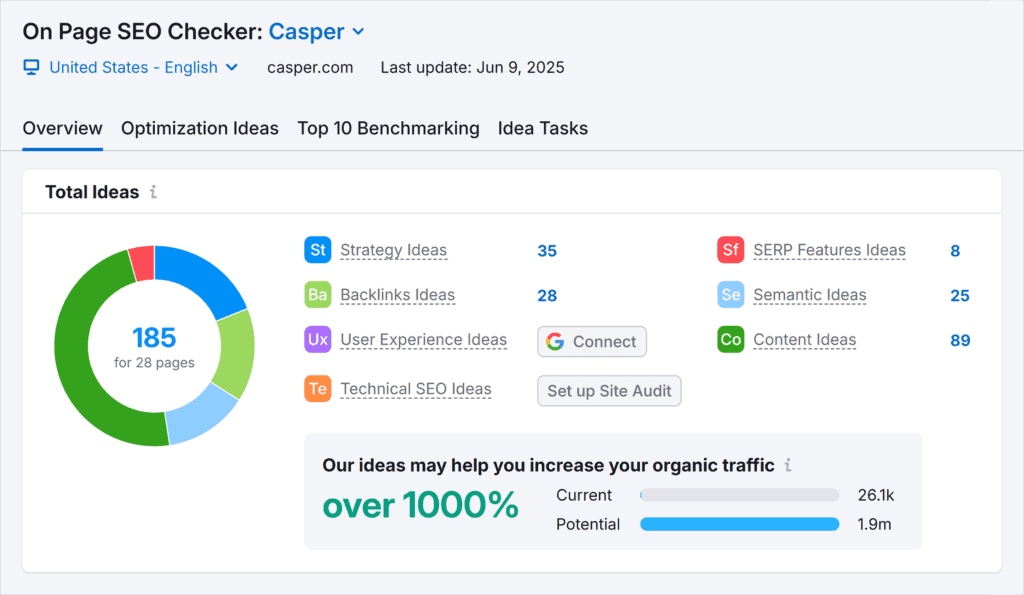Click the Technical SEO Ideas badge icon
Image resolution: width=1024 pixels, height=595 pixels.
click(x=317, y=388)
